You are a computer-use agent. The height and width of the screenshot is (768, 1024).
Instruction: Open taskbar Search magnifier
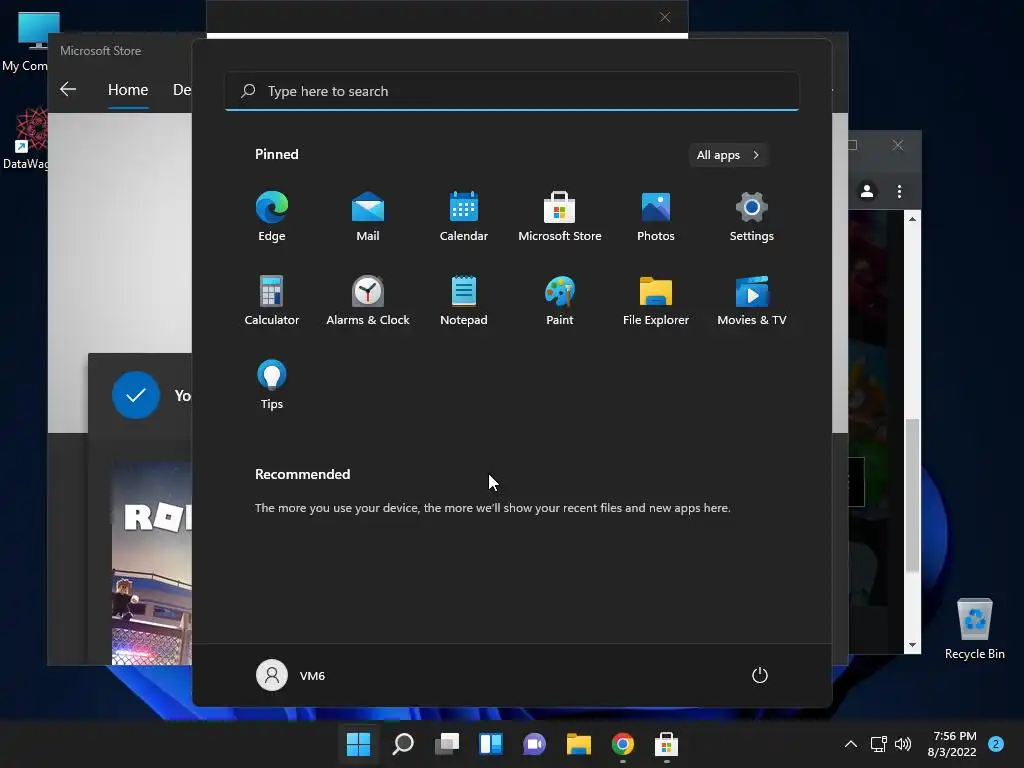pos(403,744)
